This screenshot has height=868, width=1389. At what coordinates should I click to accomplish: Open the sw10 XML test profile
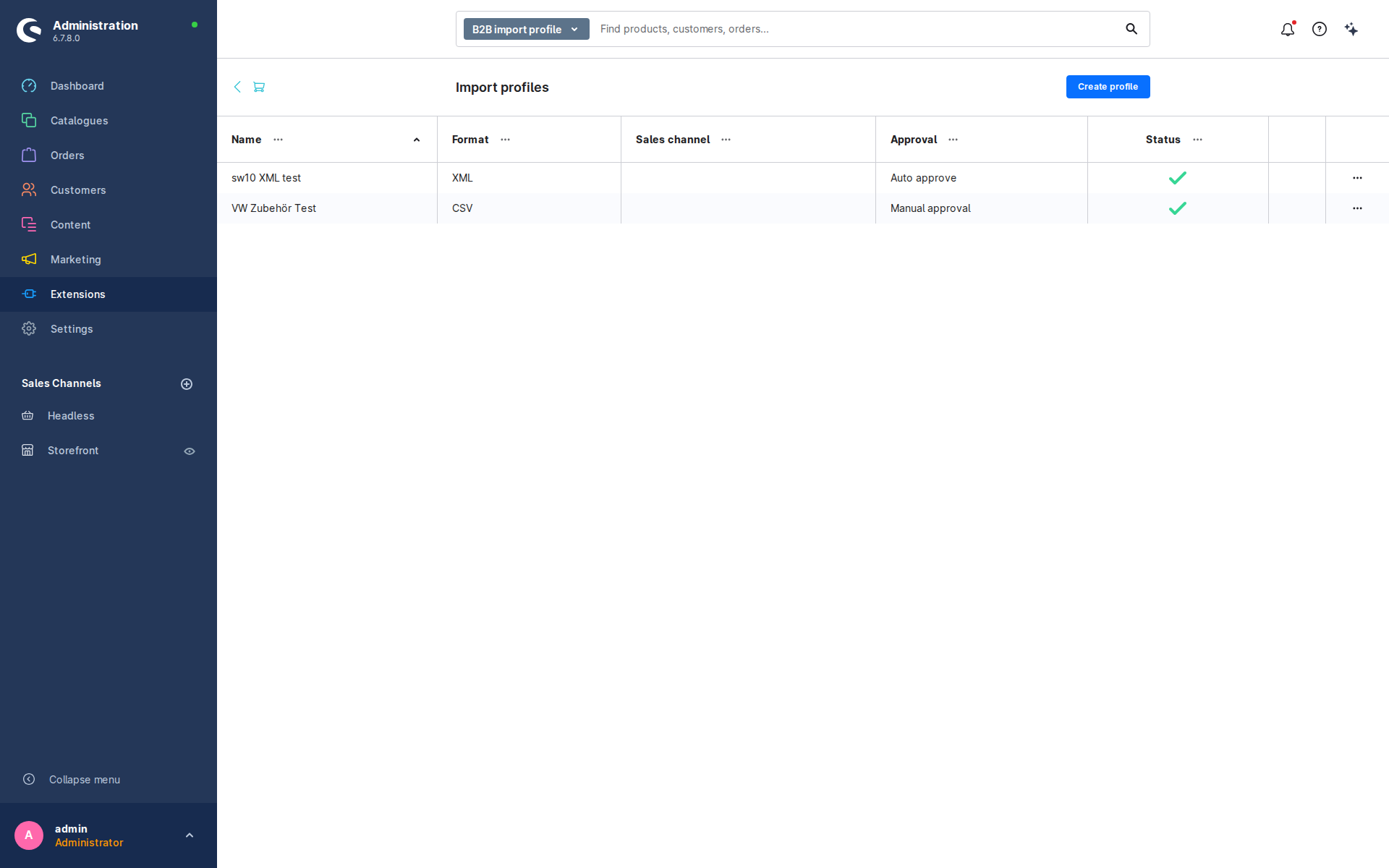pyautogui.click(x=266, y=178)
